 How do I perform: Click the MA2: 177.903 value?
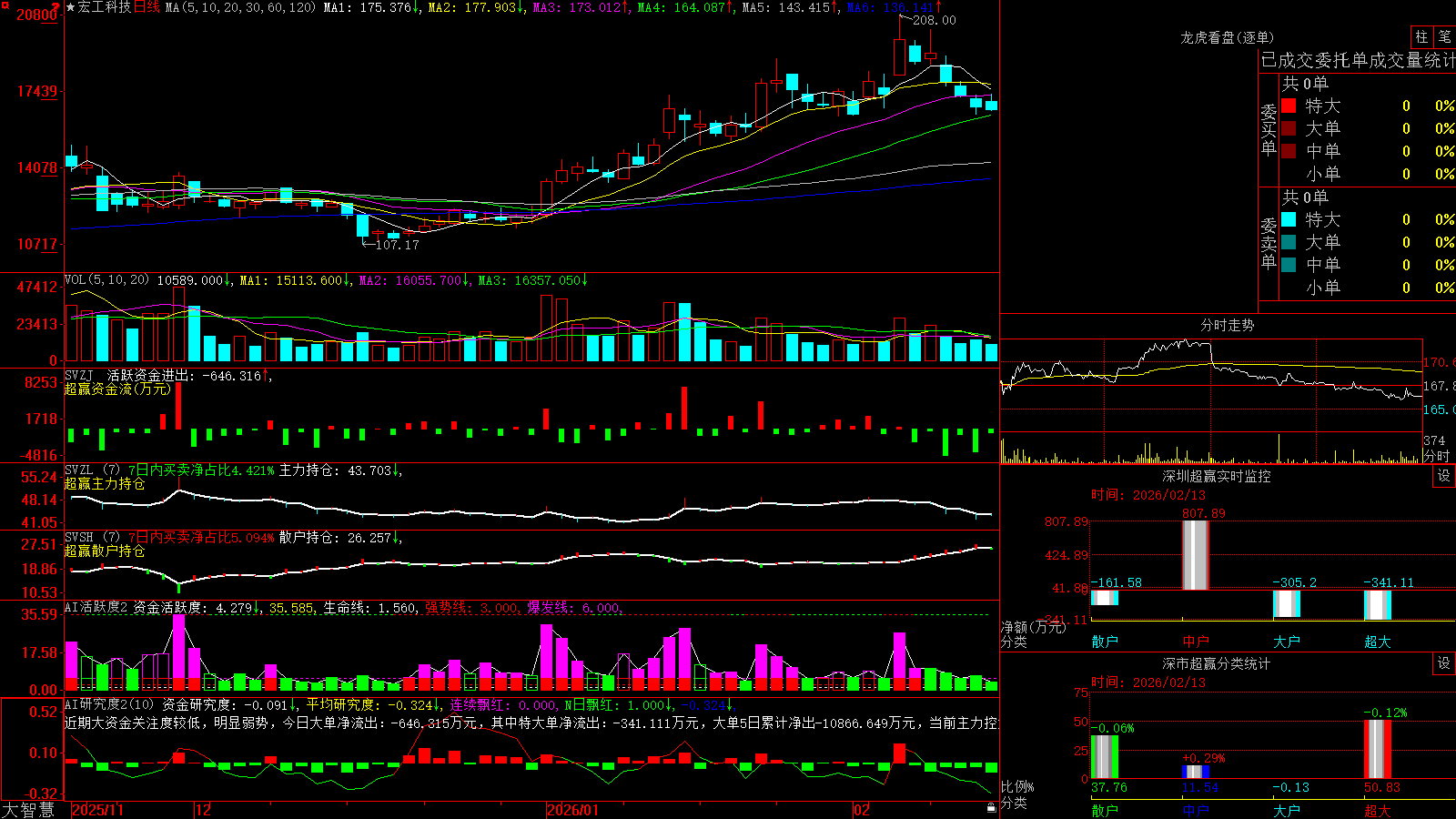click(x=472, y=7)
